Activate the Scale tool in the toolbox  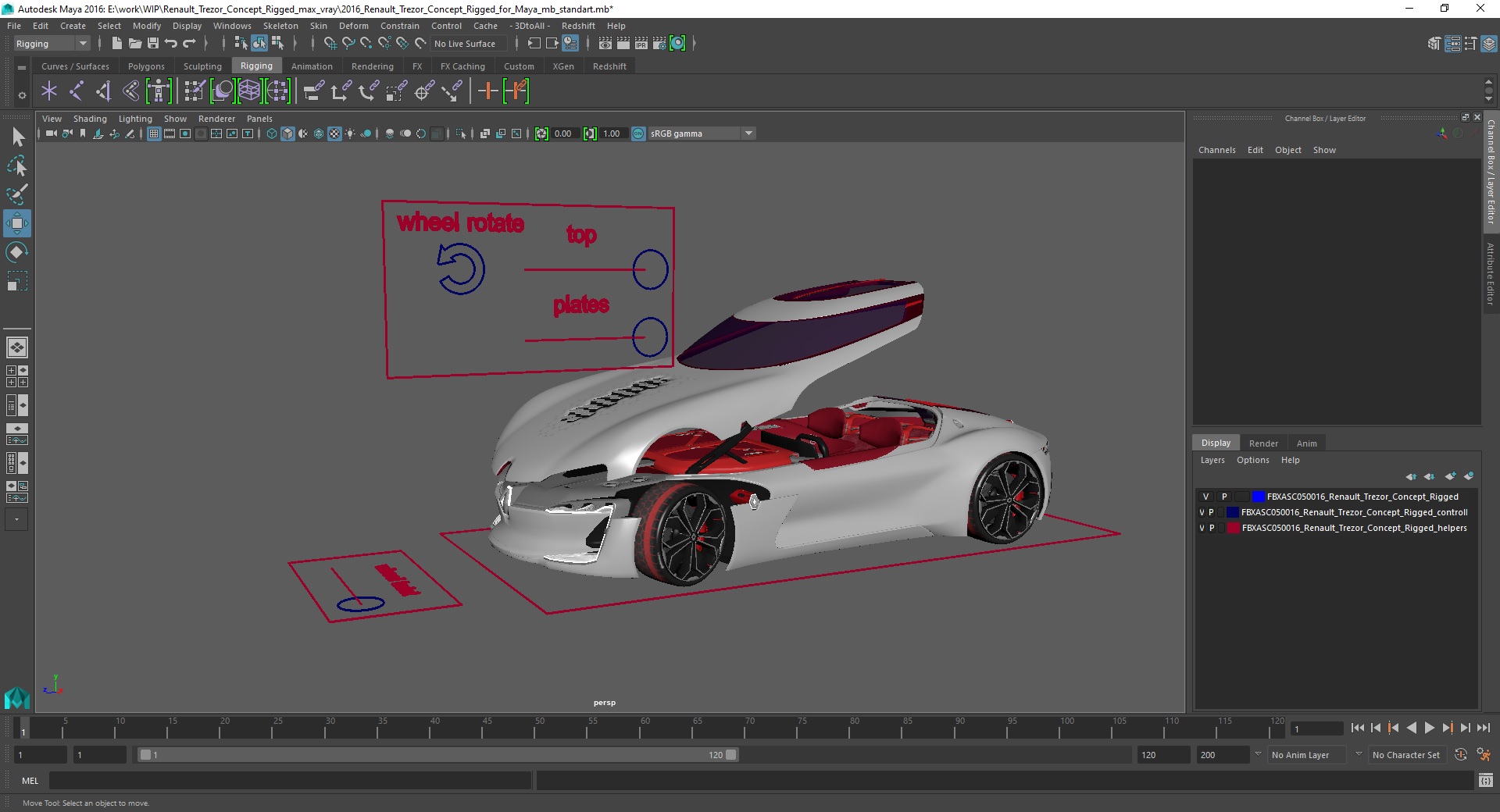(17, 281)
